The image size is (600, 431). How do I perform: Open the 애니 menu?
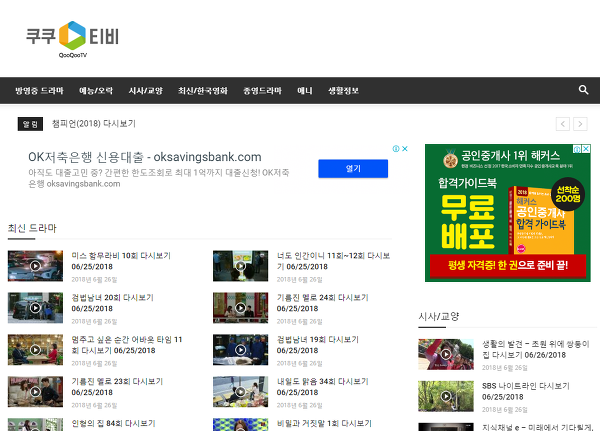pyautogui.click(x=305, y=91)
